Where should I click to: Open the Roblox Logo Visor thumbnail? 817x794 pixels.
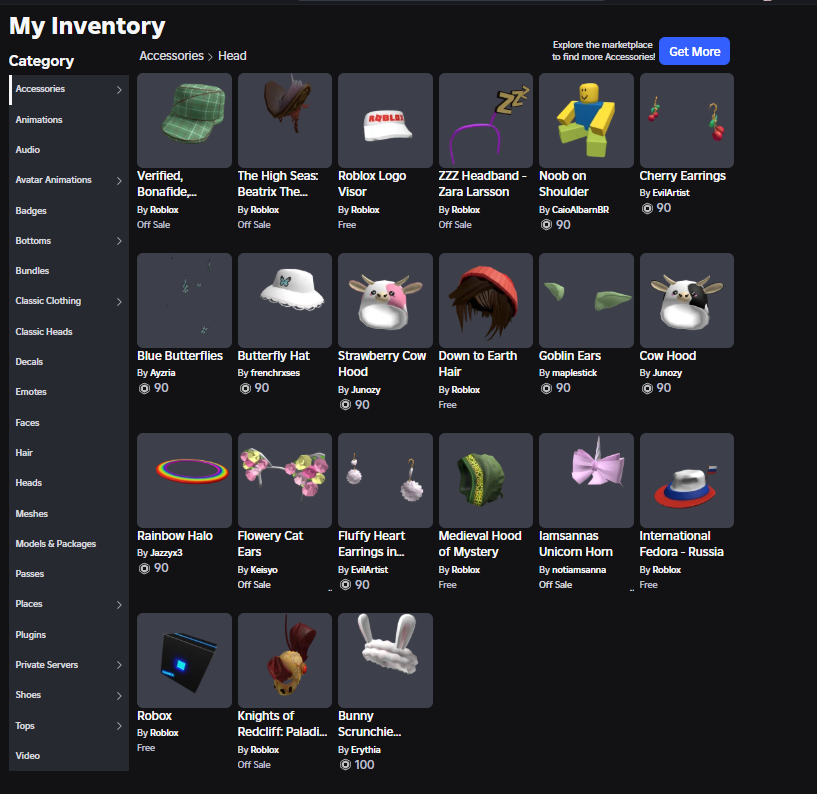[385, 120]
